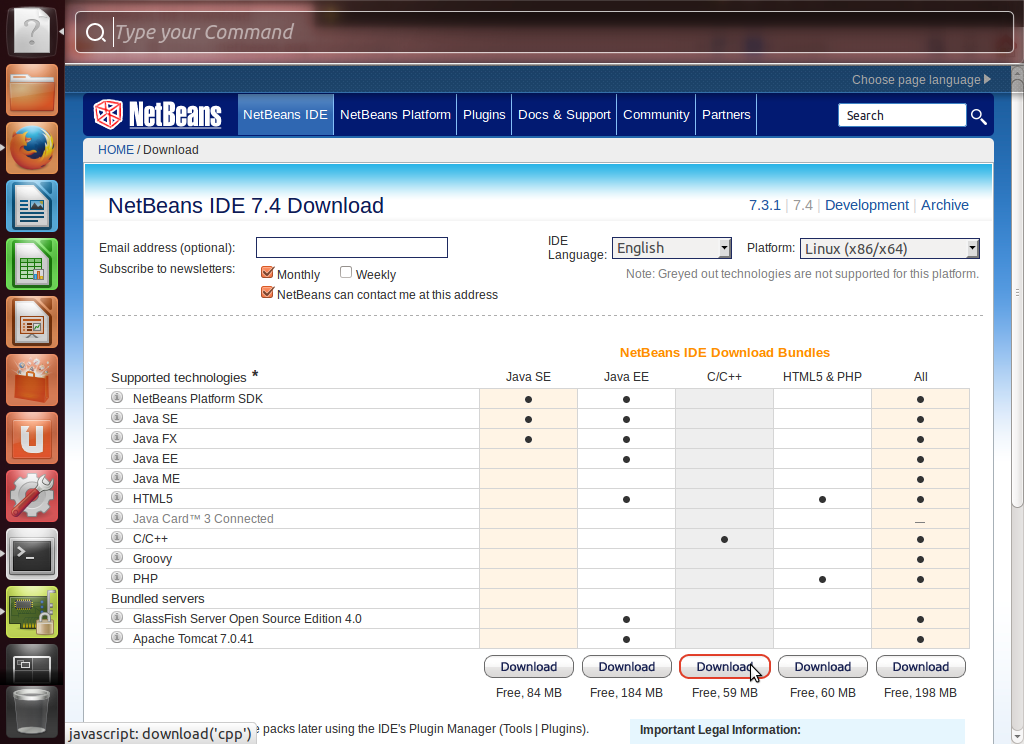1024x744 pixels.
Task: Open LibreOffice Impress from the launcher
Action: (32, 323)
